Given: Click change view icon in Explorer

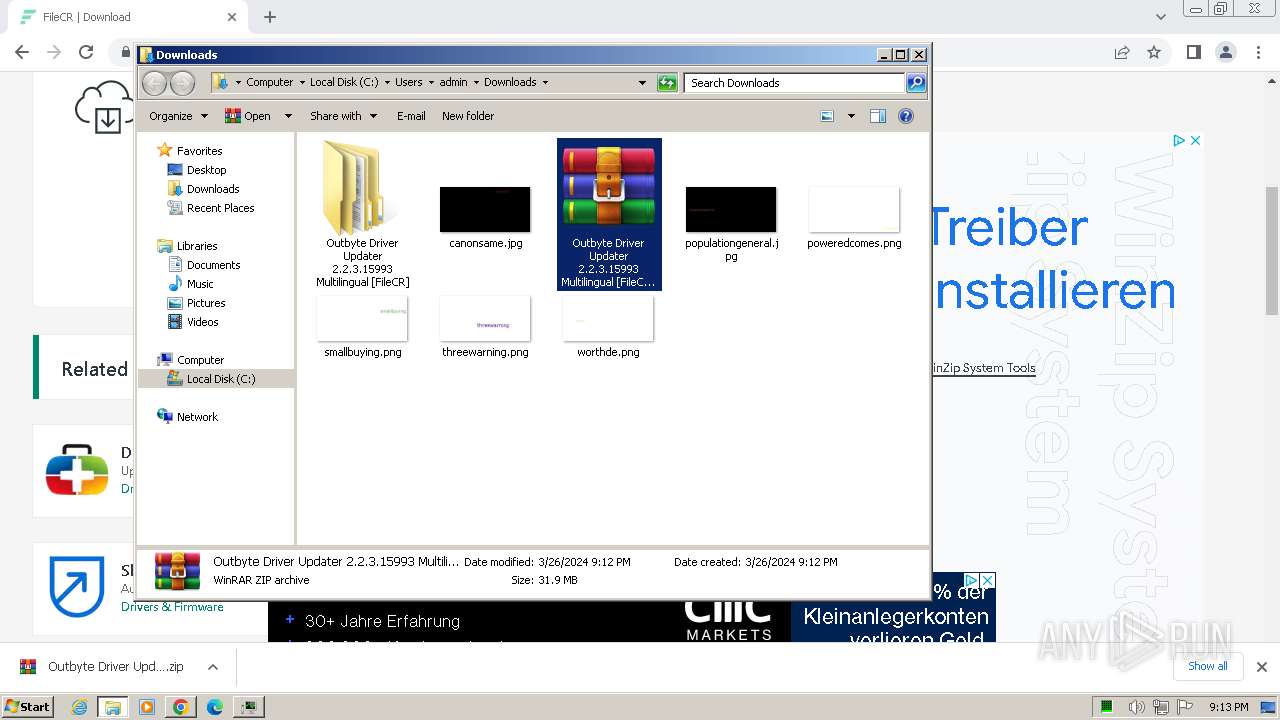Looking at the screenshot, I should pos(827,116).
